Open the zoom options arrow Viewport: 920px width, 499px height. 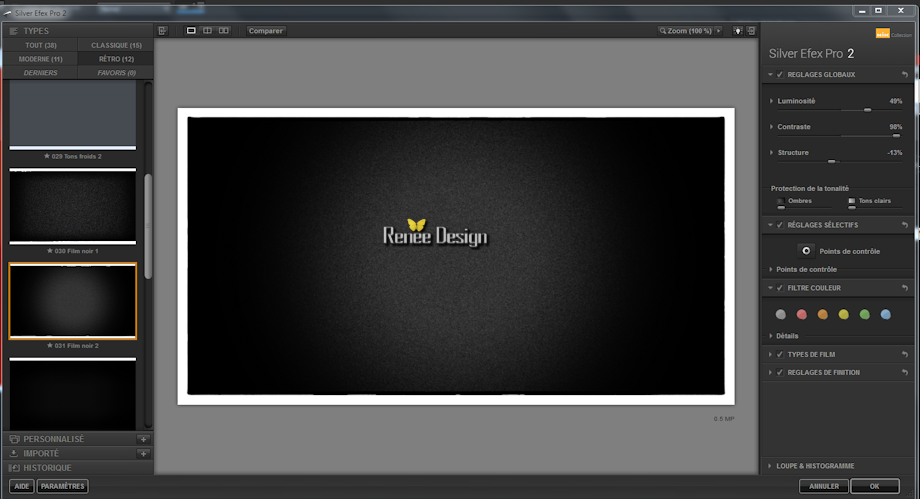tap(718, 31)
